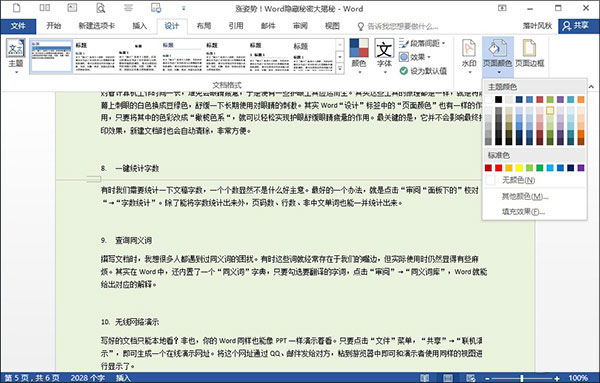This screenshot has height=383, width=600.
Task: Click the 水印 watermark button
Action: [469, 55]
